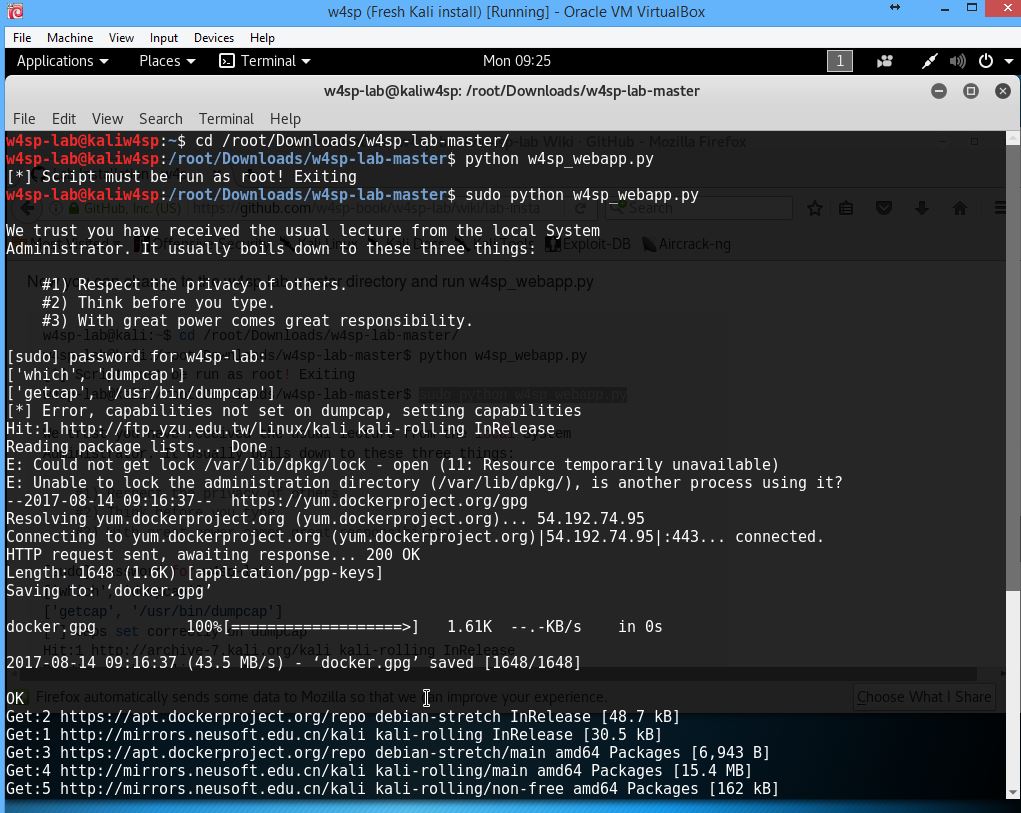Show bookmarks with the clipboard-style sidebar icon
Viewport: 1021px width, 813px height.
(x=847, y=208)
